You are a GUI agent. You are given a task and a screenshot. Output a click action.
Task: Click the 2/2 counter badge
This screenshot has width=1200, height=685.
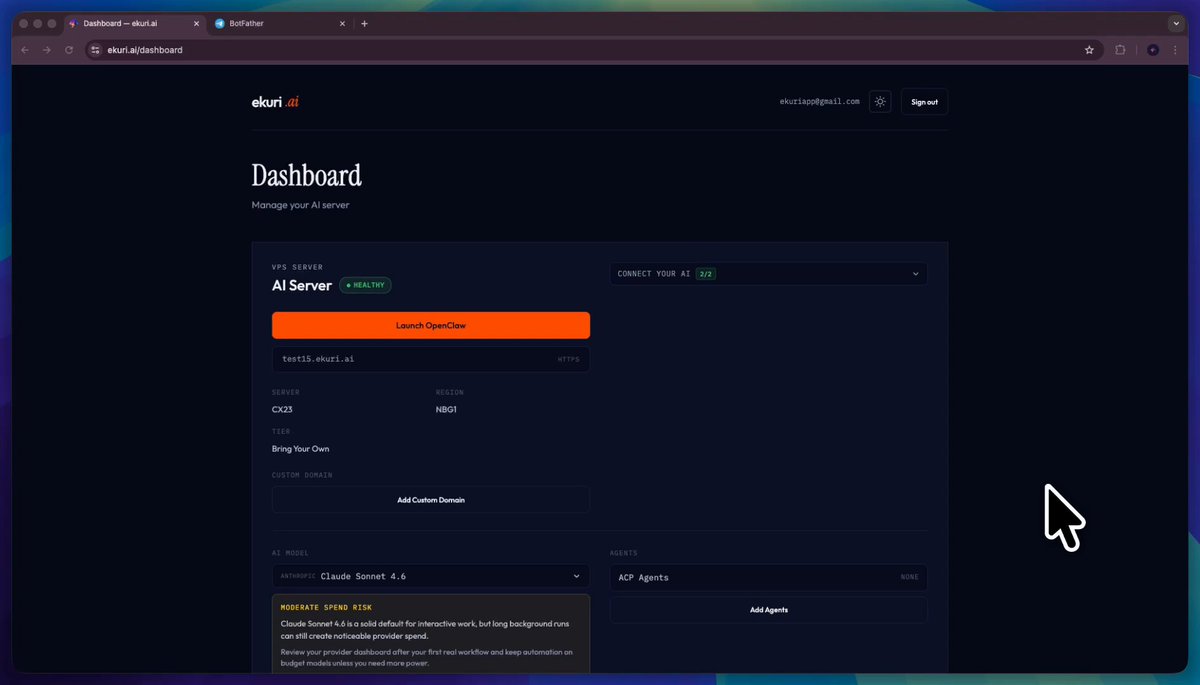point(704,273)
